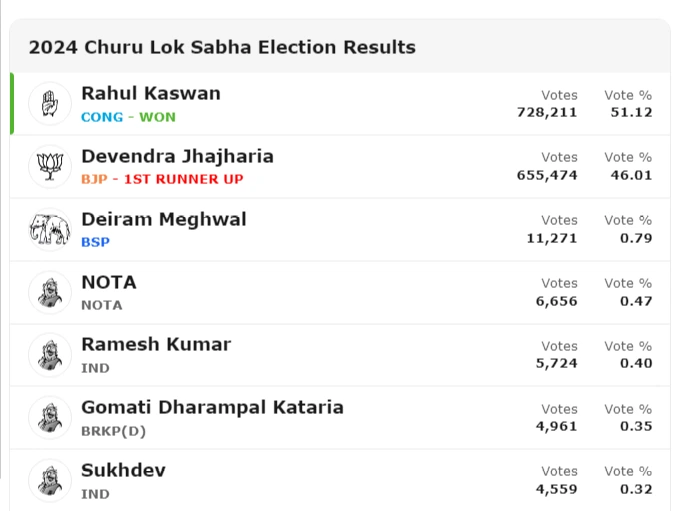Viewport: 684px width, 511px height.
Task: Click the Sukhdev candidate name
Action: [x=123, y=470]
